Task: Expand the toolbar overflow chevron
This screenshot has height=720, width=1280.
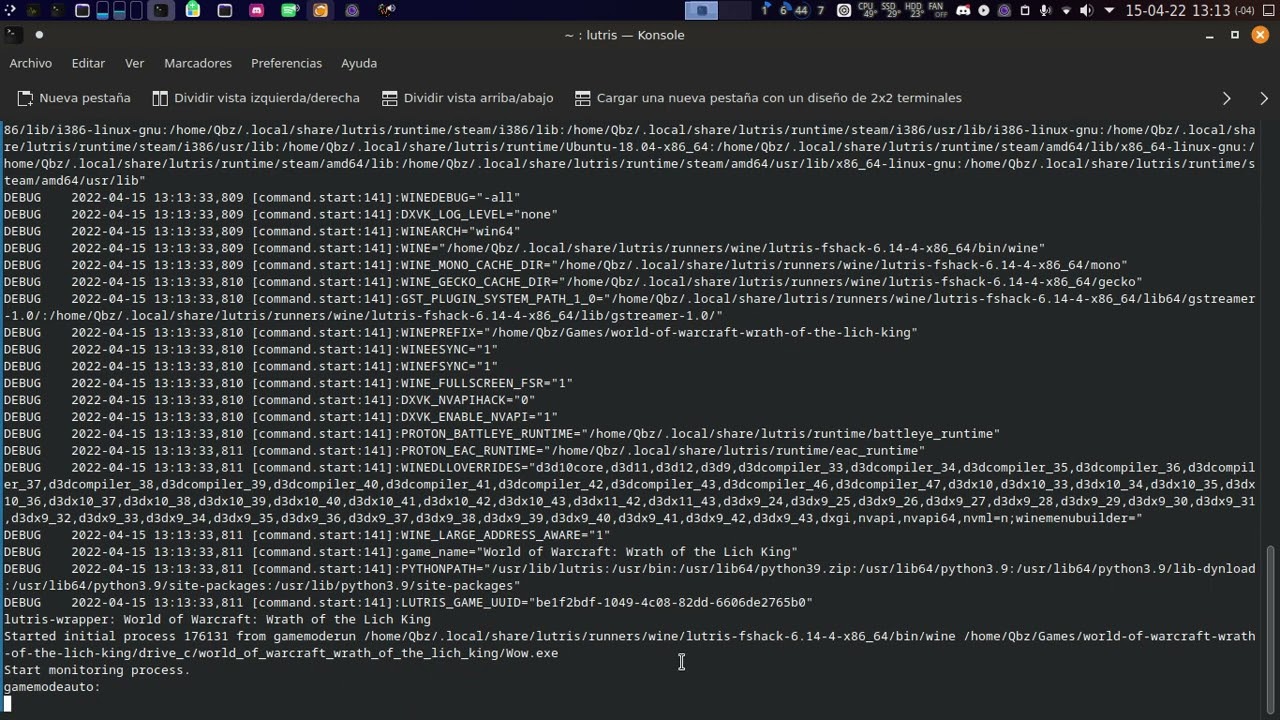Action: pos(1227,98)
